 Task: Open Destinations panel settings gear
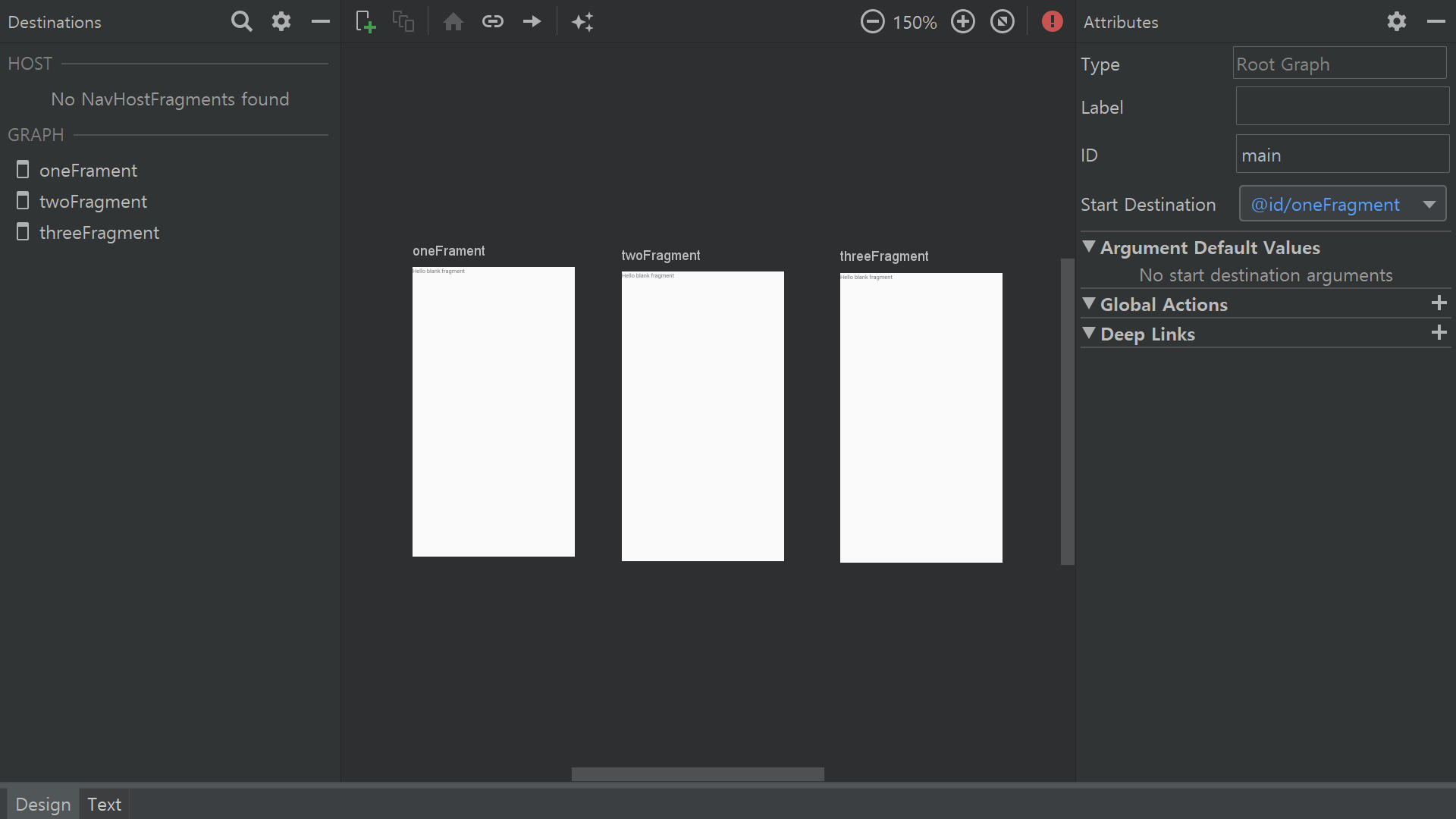point(281,21)
